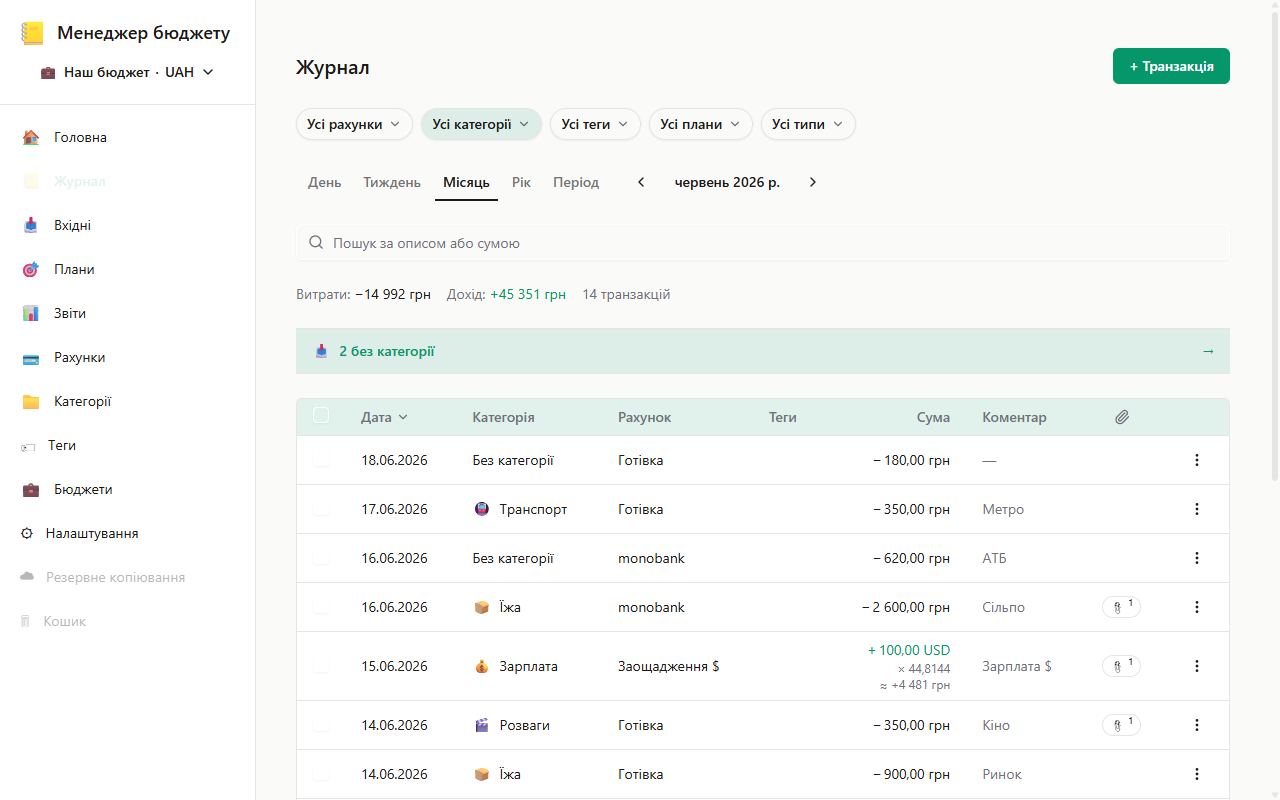This screenshot has height=800, width=1280.
Task: Select checkbox for Зарплата 15.06.2026 row
Action: (x=321, y=666)
